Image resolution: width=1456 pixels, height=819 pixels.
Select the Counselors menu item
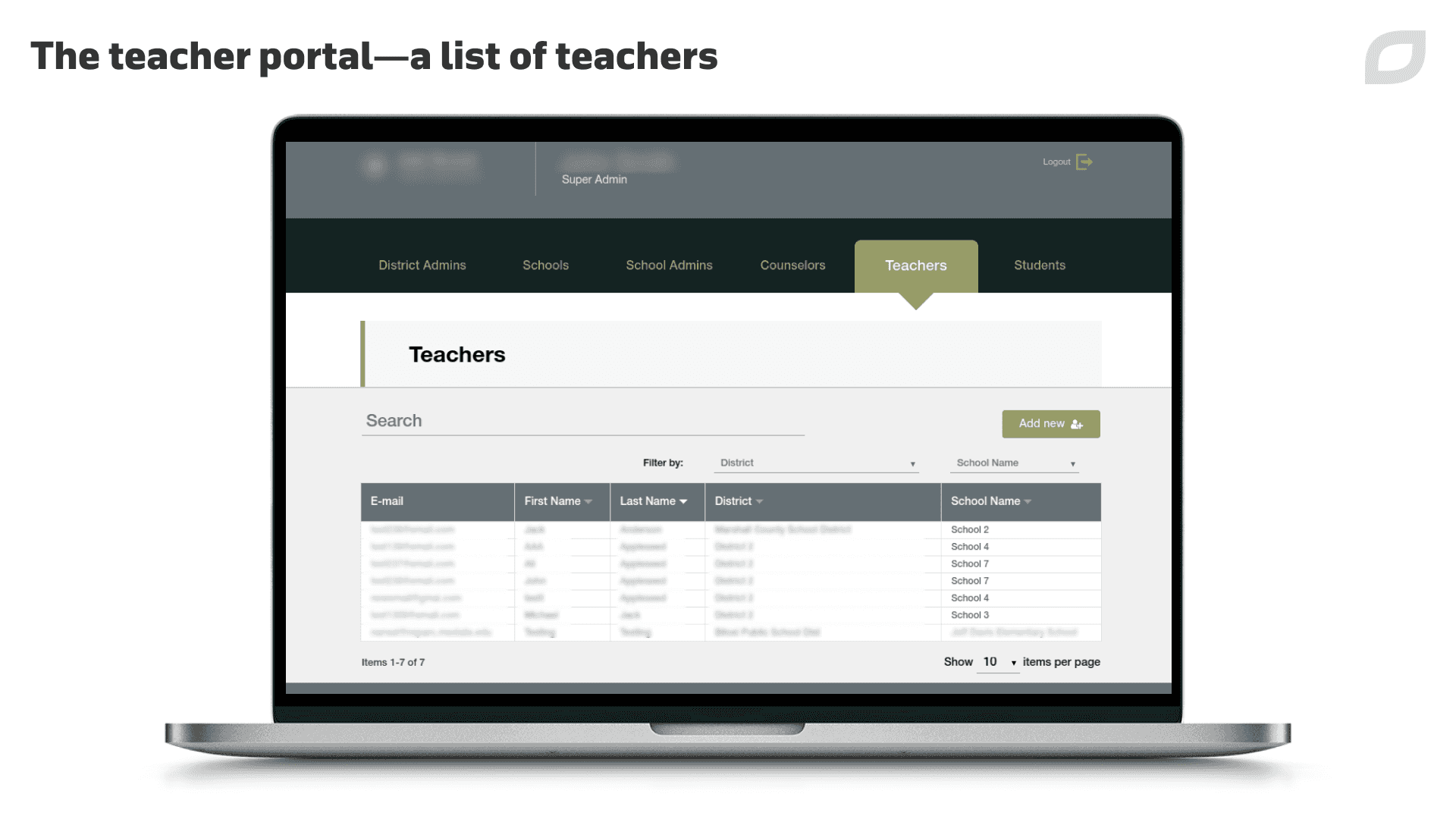(792, 265)
